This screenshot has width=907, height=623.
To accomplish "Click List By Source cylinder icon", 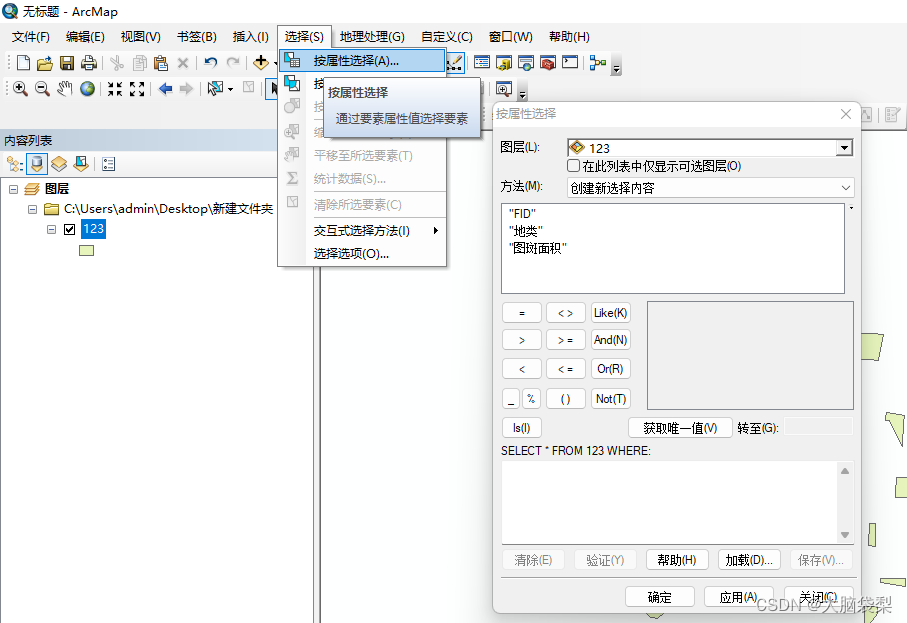I will tap(36, 164).
